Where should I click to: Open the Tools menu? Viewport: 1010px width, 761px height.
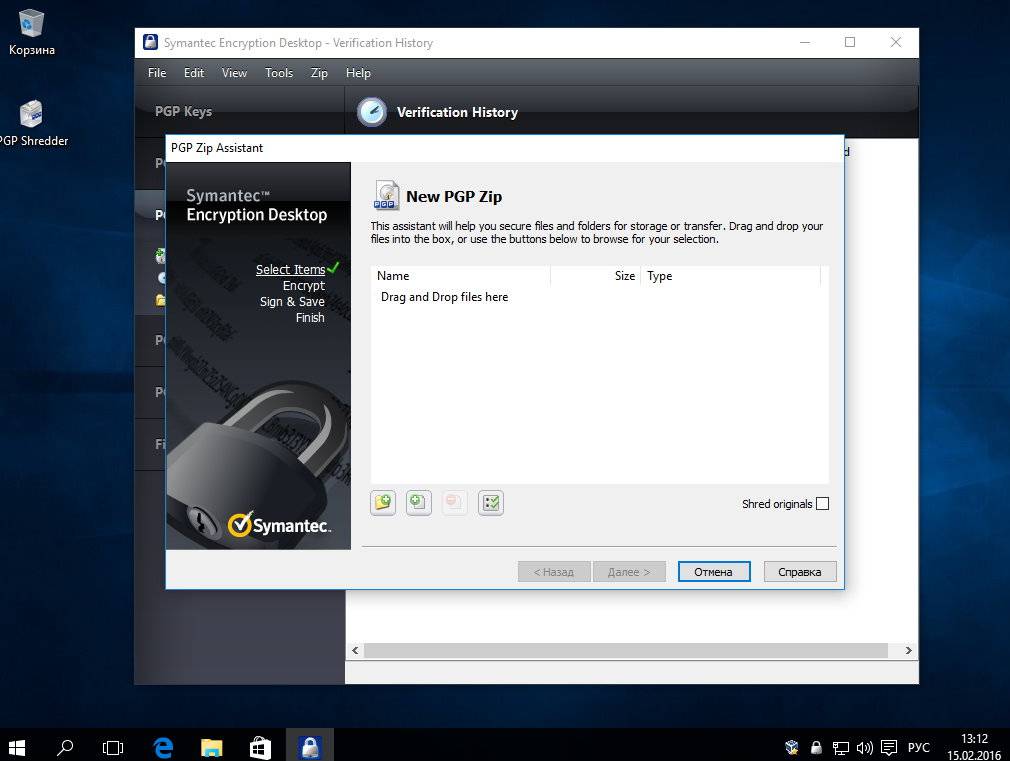[279, 73]
